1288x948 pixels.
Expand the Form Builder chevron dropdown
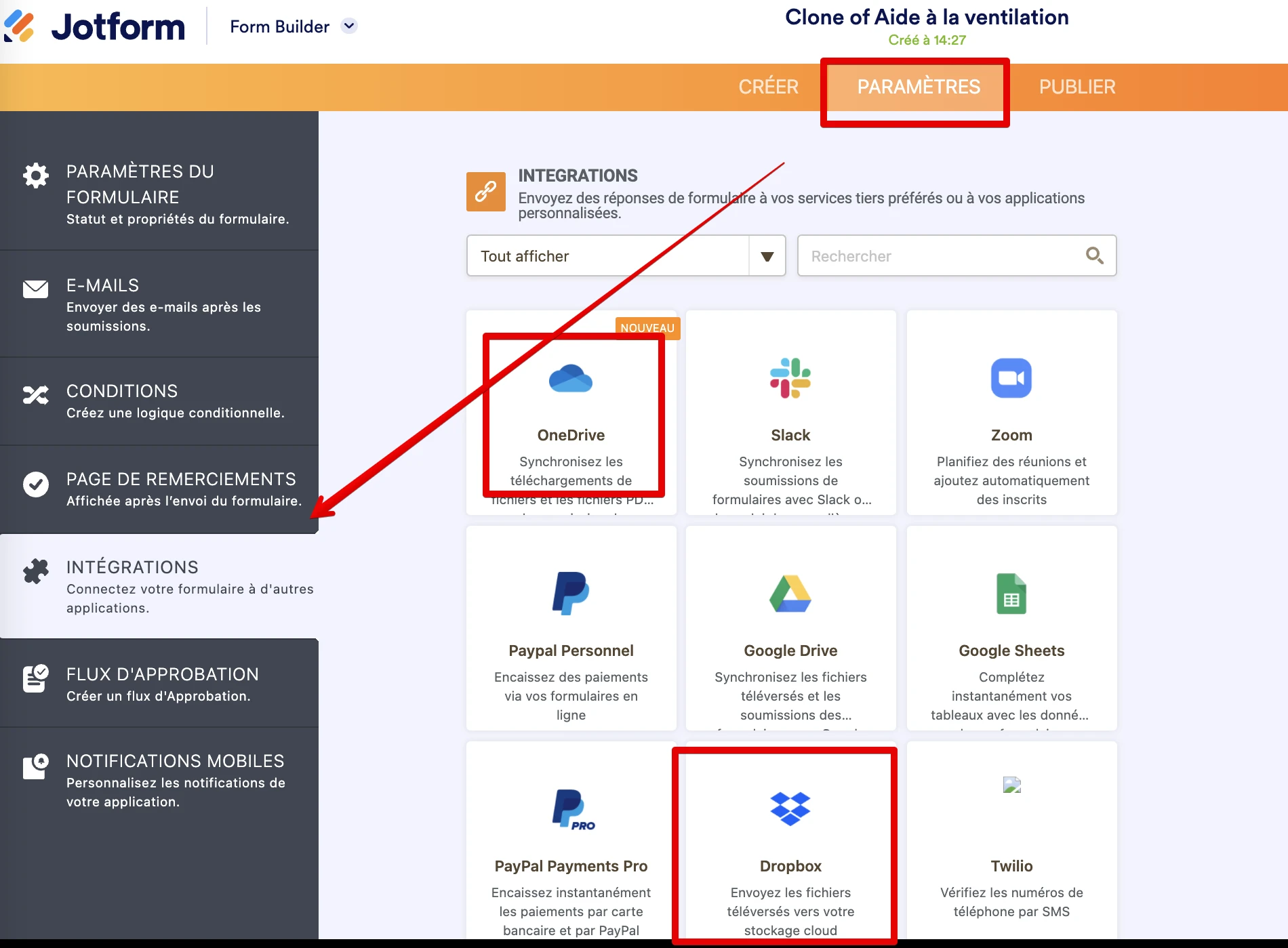click(349, 26)
